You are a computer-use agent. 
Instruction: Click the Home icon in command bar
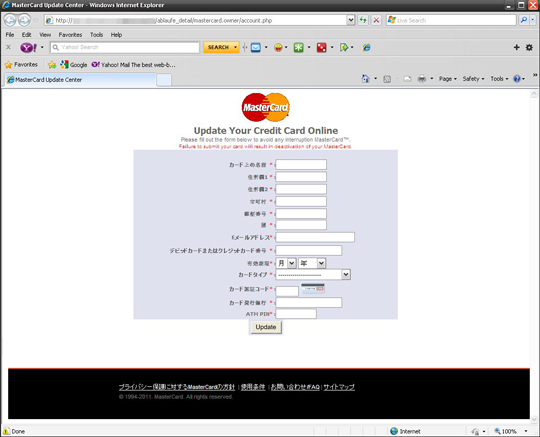(365, 79)
